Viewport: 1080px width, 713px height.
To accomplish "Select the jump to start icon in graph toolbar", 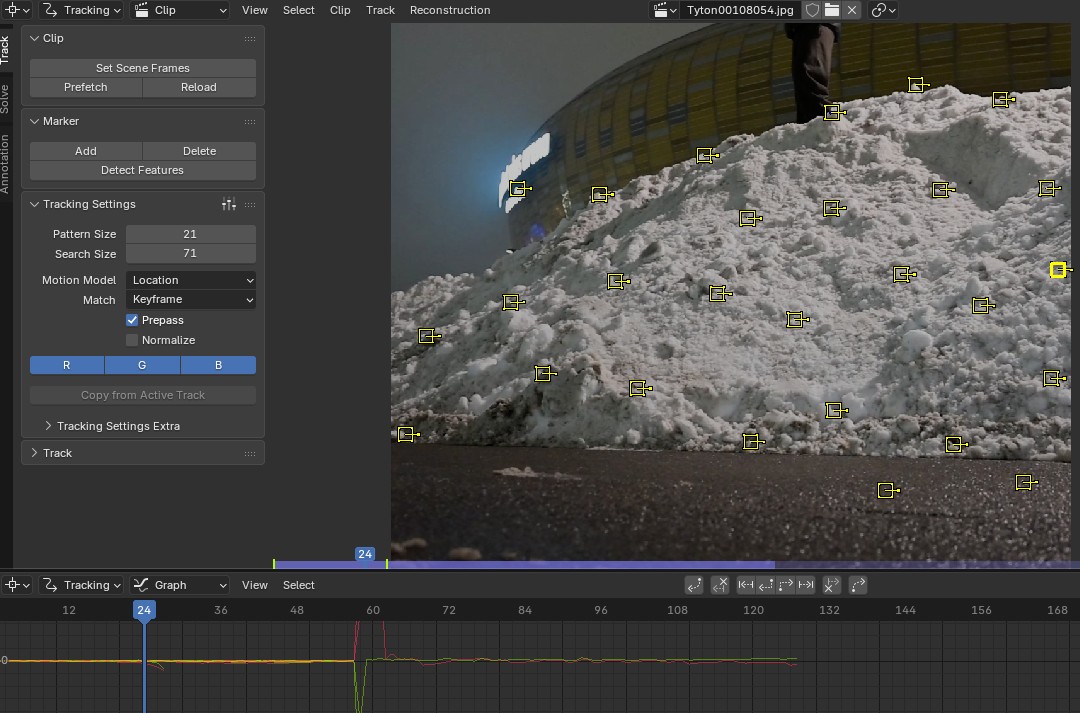I will point(745,585).
